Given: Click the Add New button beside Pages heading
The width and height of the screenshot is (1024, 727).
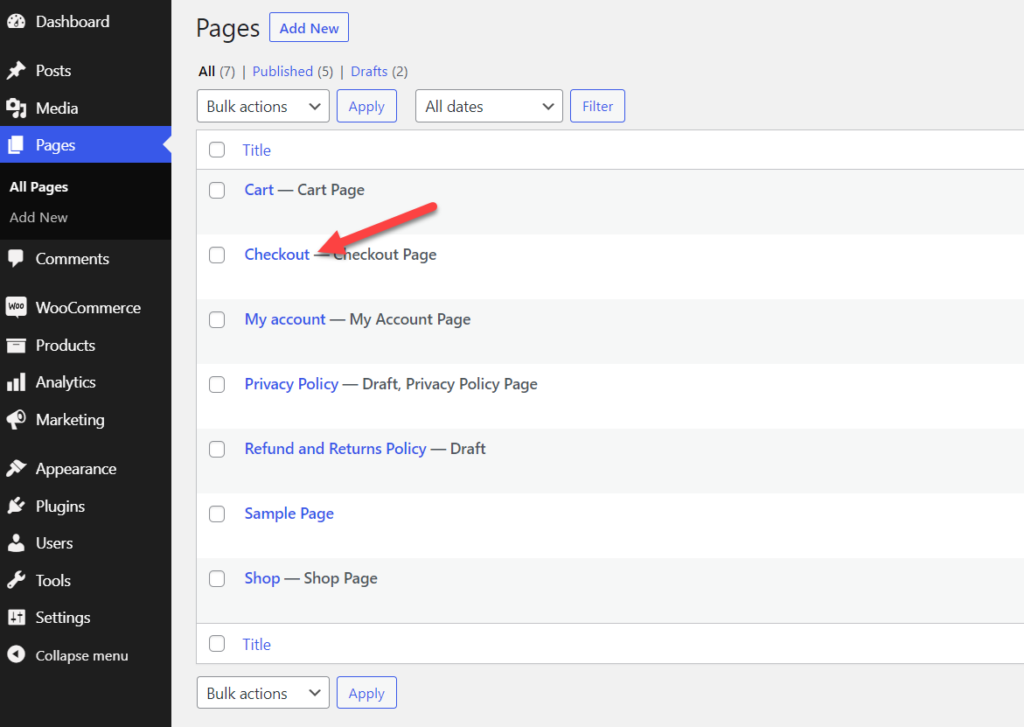Looking at the screenshot, I should pyautogui.click(x=309, y=27).
